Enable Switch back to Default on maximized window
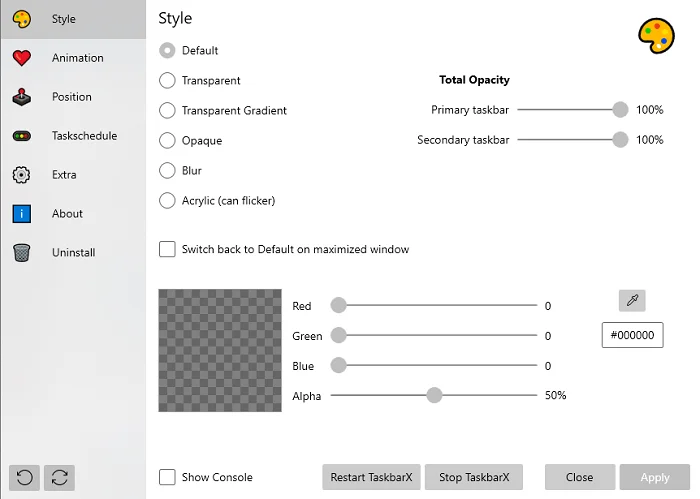This screenshot has height=499, width=700. pyautogui.click(x=167, y=249)
